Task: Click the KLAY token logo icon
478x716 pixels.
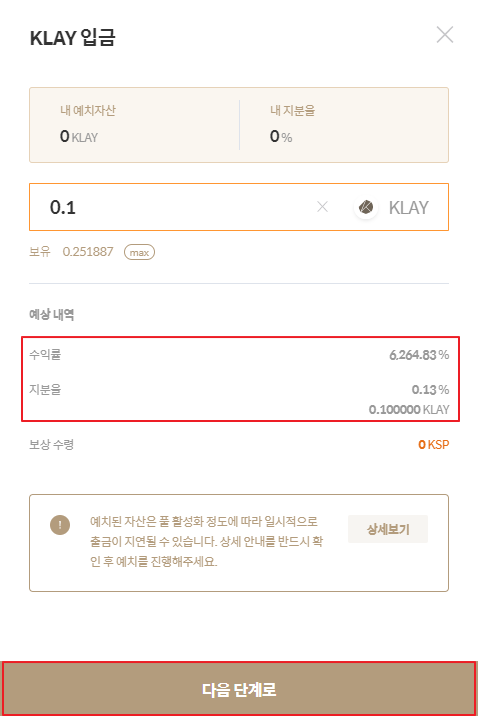Action: tap(366, 207)
